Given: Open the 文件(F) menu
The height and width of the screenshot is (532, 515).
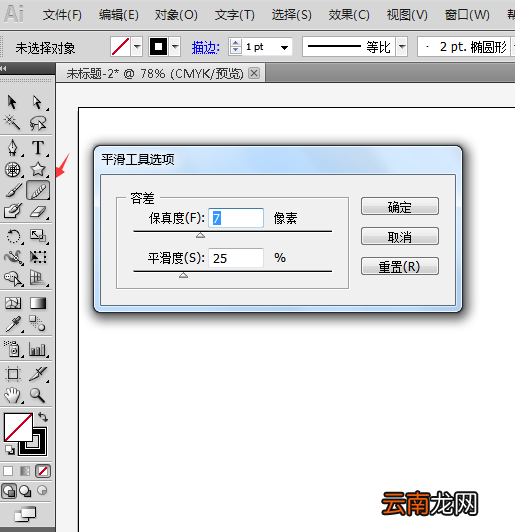Looking at the screenshot, I should coord(62,15).
